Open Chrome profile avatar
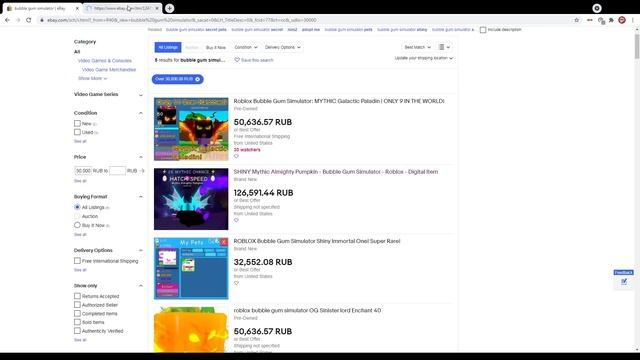Image resolution: width=640 pixels, height=360 pixels. (622, 20)
